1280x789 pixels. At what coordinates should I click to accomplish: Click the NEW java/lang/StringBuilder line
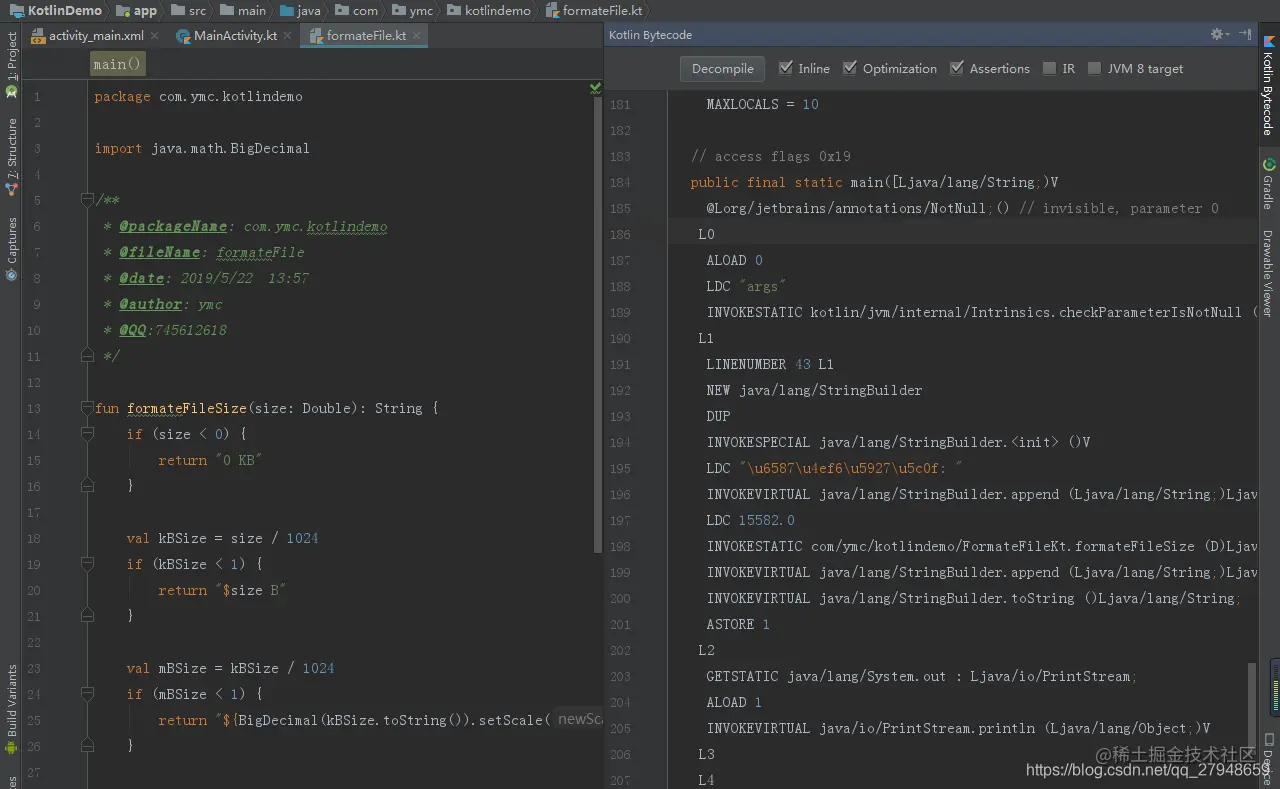tap(814, 391)
